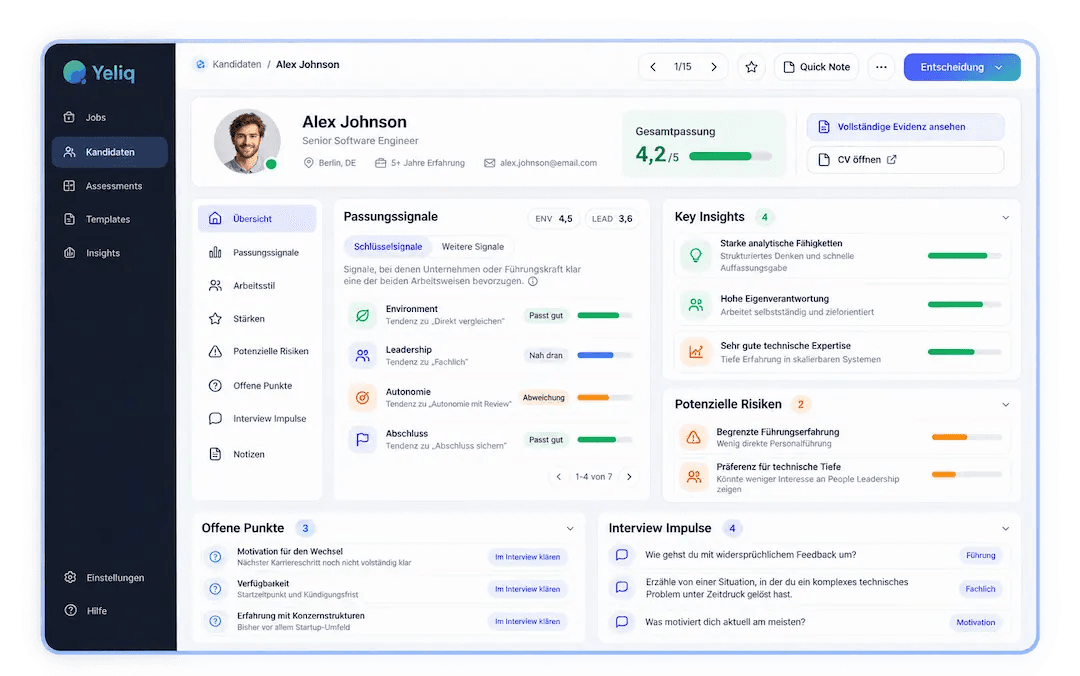Click the chat icon for Was motiviert dich
Screen dimensions: 1080x676
621,622
